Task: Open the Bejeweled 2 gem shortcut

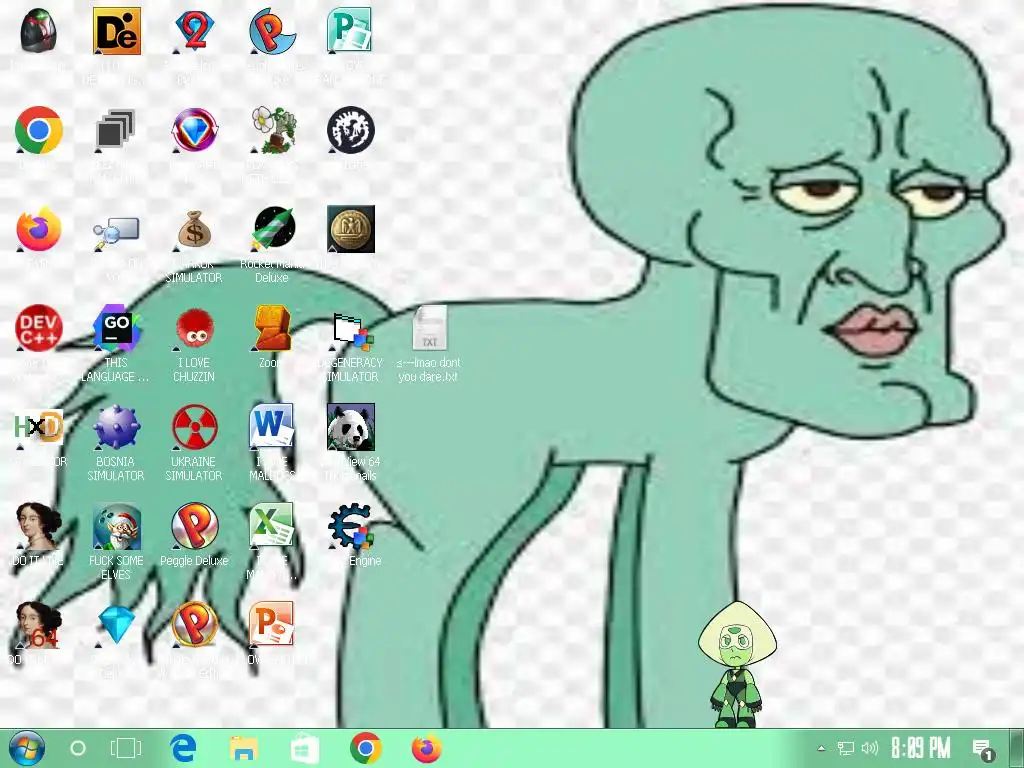Action: tap(194, 31)
